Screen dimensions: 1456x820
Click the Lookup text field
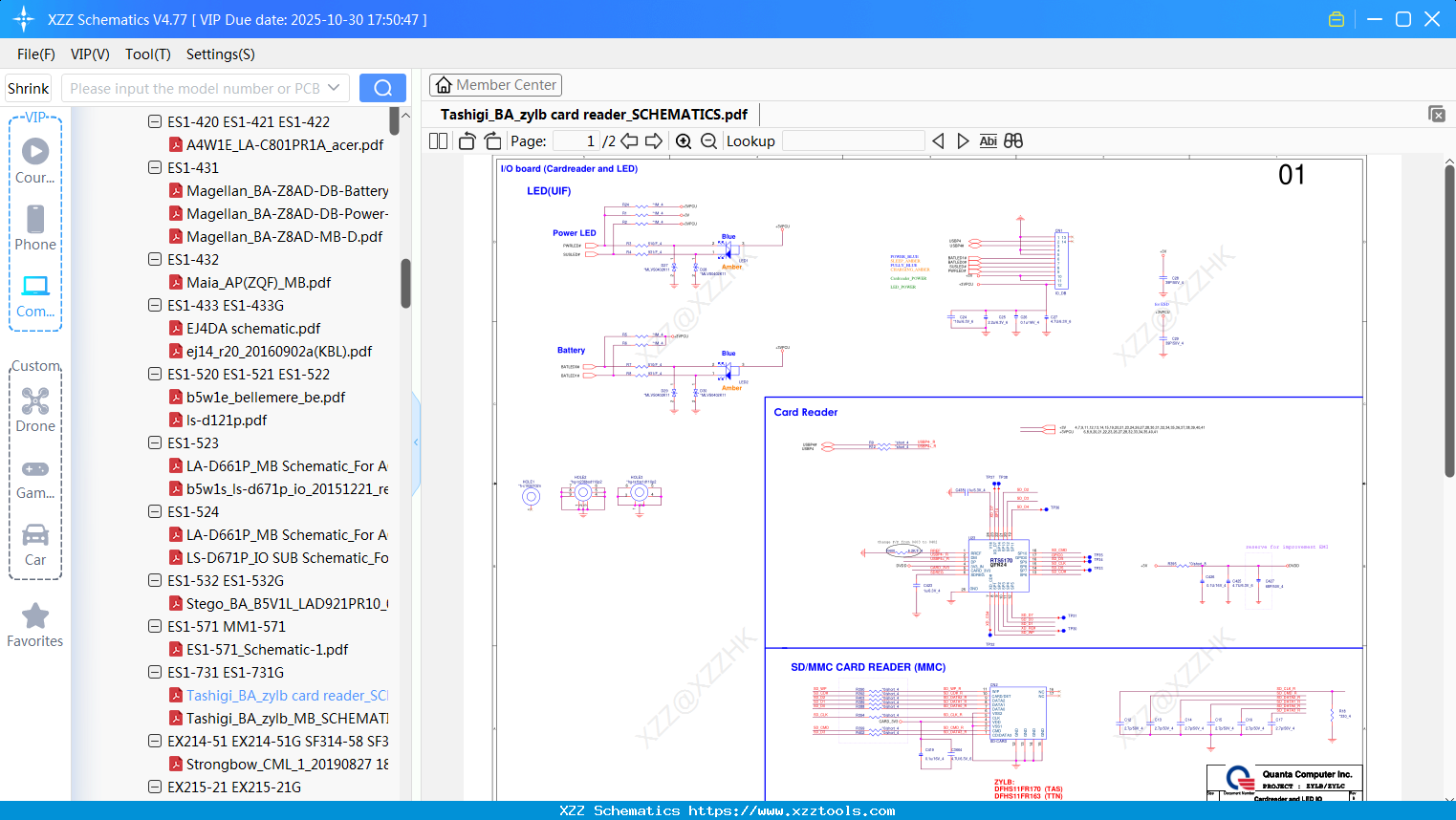point(853,140)
